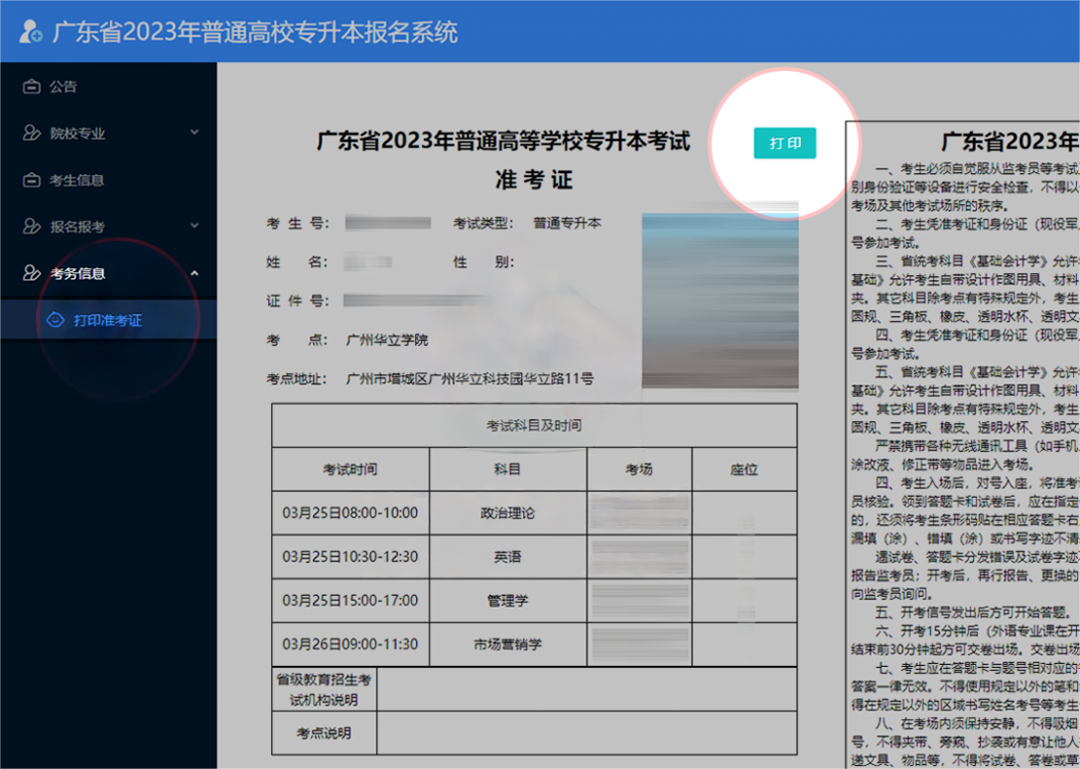Click the user logo icon in header
1080x769 pixels.
pyautogui.click(x=30, y=31)
